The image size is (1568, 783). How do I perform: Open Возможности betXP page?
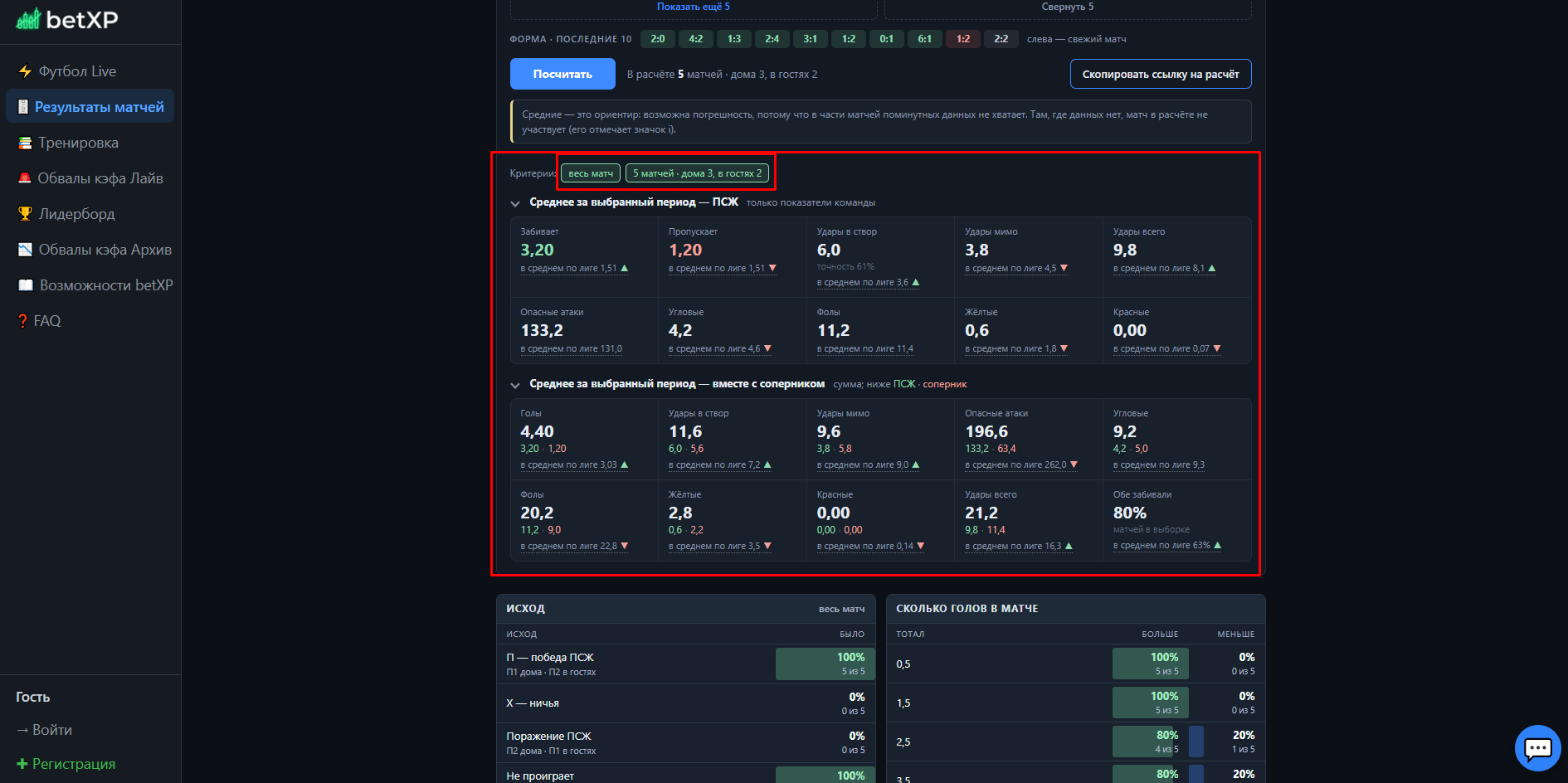(106, 285)
